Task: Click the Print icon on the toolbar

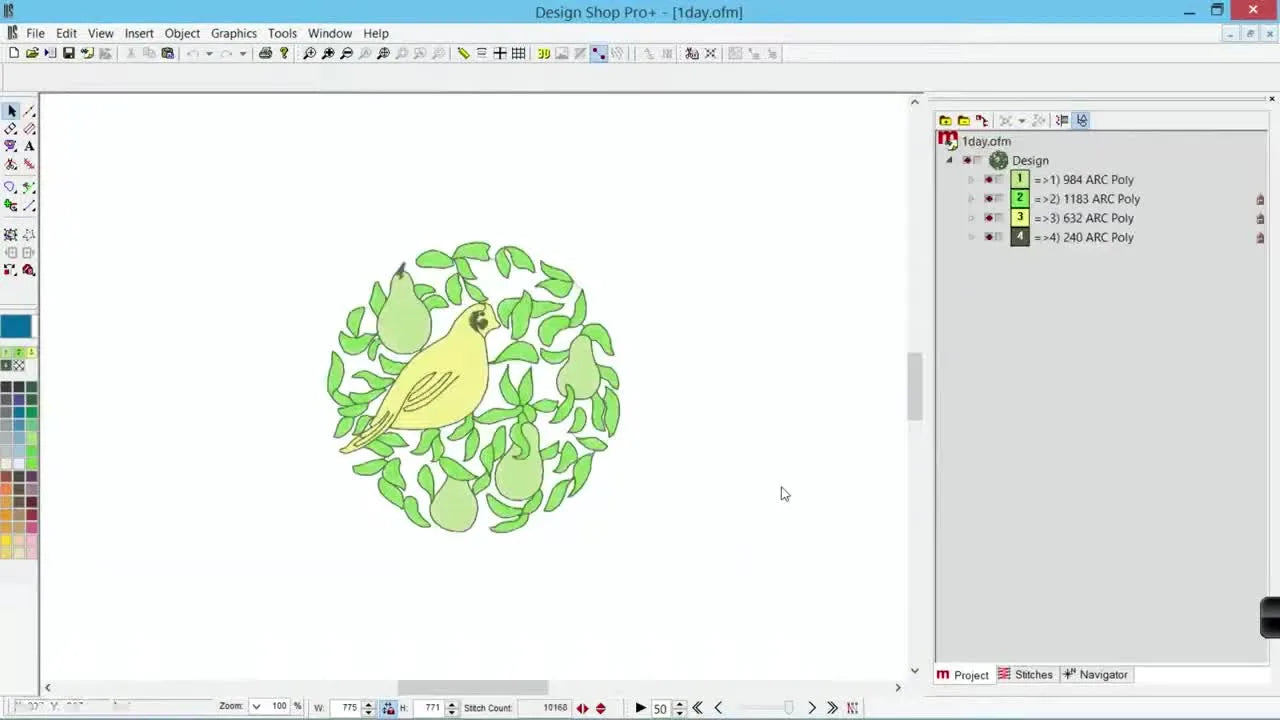Action: click(266, 53)
